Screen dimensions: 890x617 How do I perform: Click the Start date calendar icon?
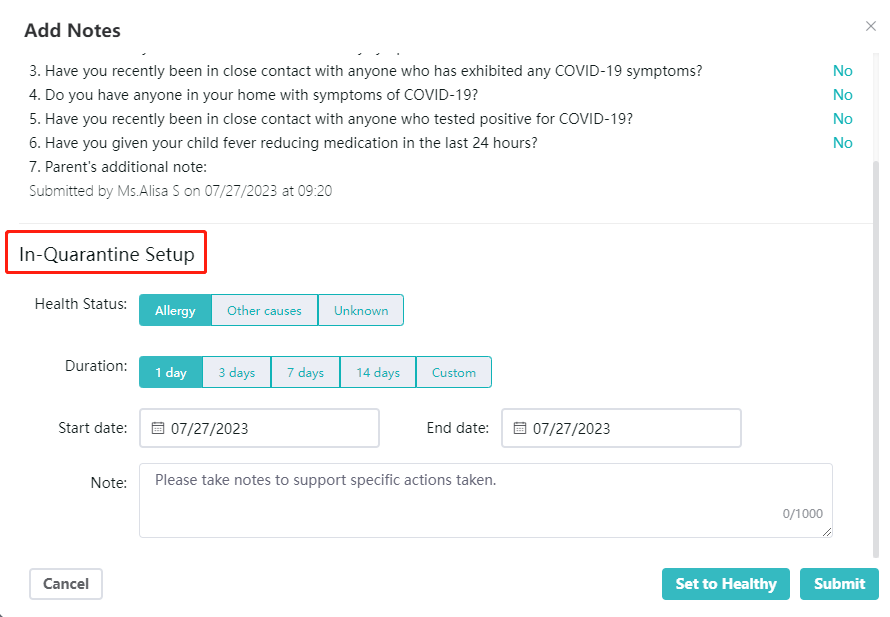pyautogui.click(x=158, y=428)
